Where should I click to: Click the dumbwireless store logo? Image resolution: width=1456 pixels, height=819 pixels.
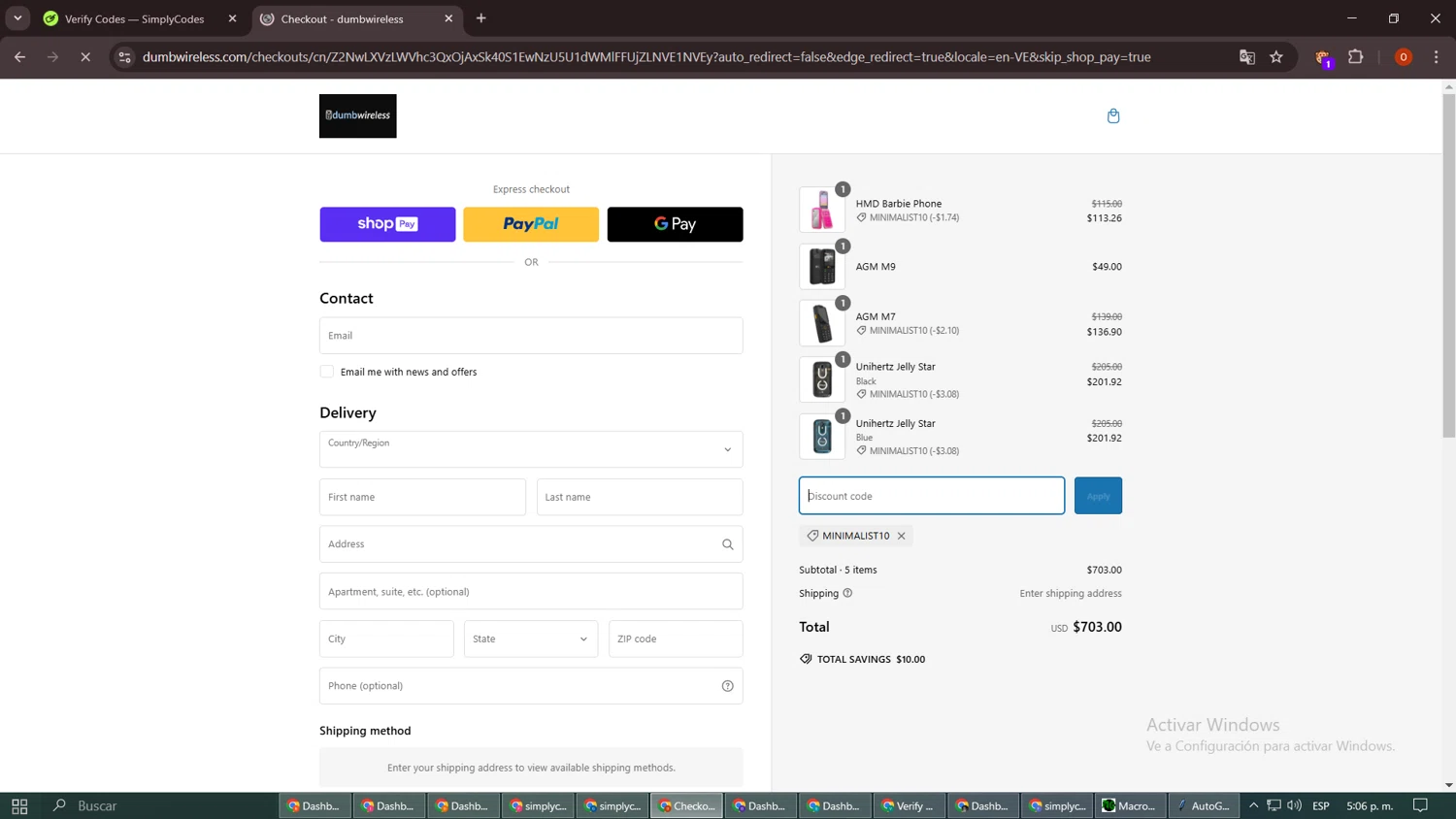click(357, 115)
